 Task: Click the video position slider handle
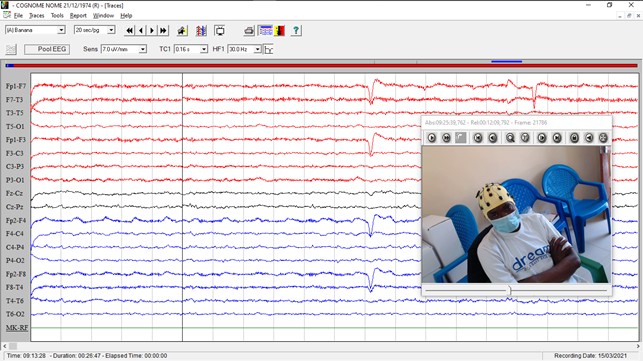pos(510,290)
